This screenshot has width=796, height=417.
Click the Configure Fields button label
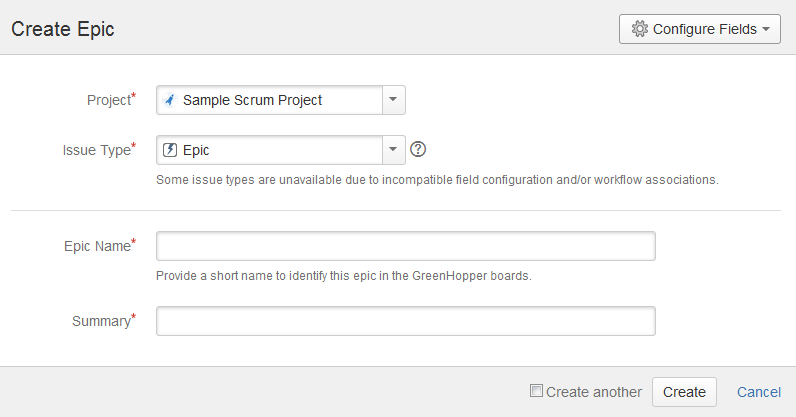tap(704, 30)
